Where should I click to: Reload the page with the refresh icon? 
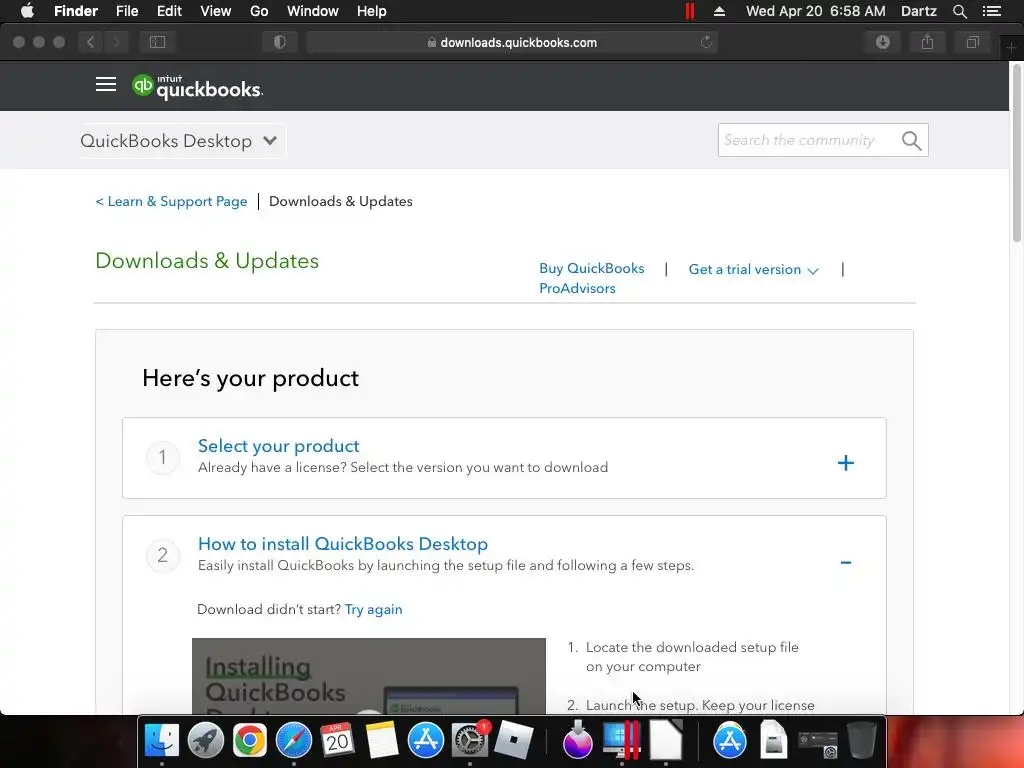706,42
